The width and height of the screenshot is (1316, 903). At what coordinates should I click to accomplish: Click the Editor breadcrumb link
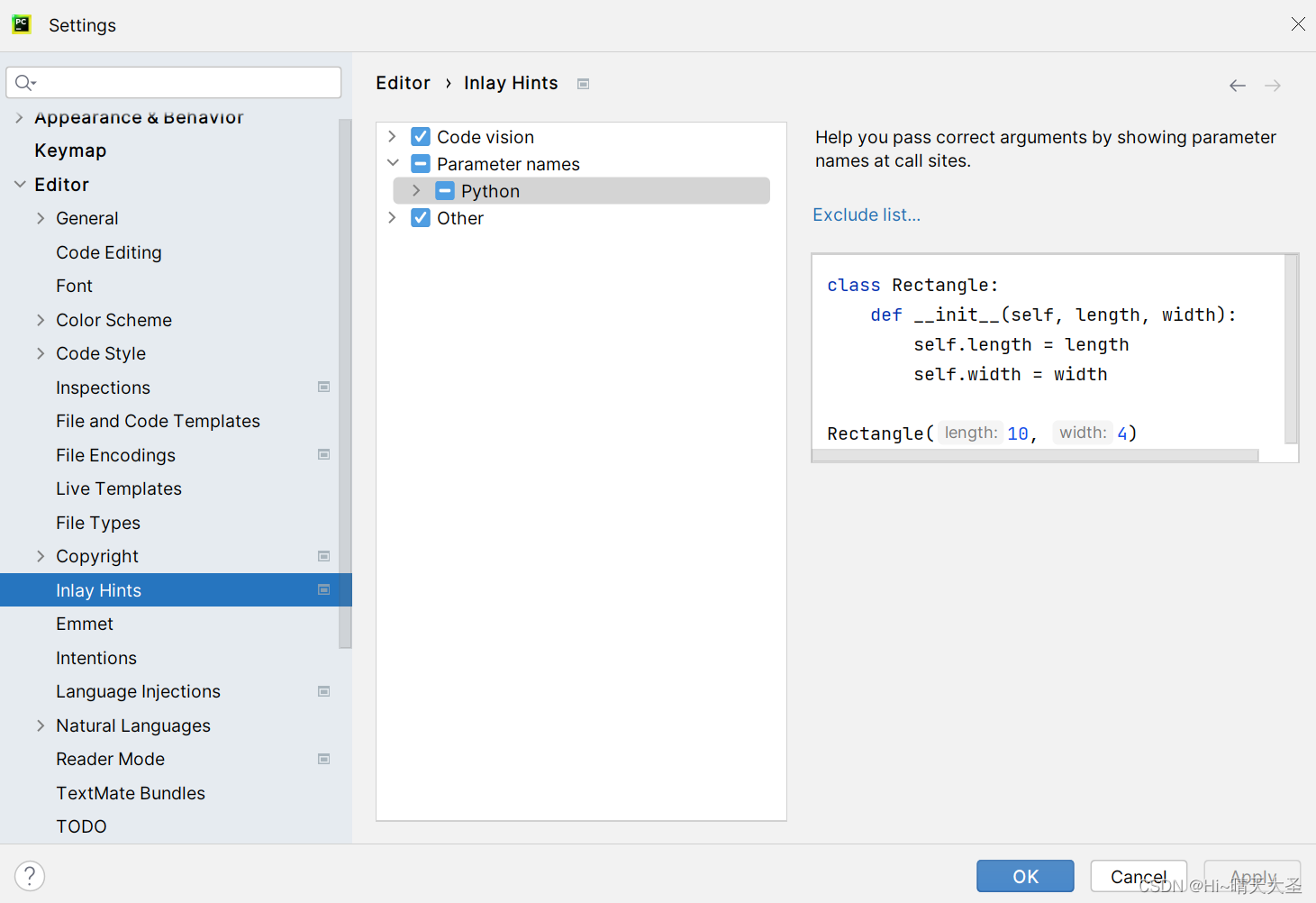403,83
